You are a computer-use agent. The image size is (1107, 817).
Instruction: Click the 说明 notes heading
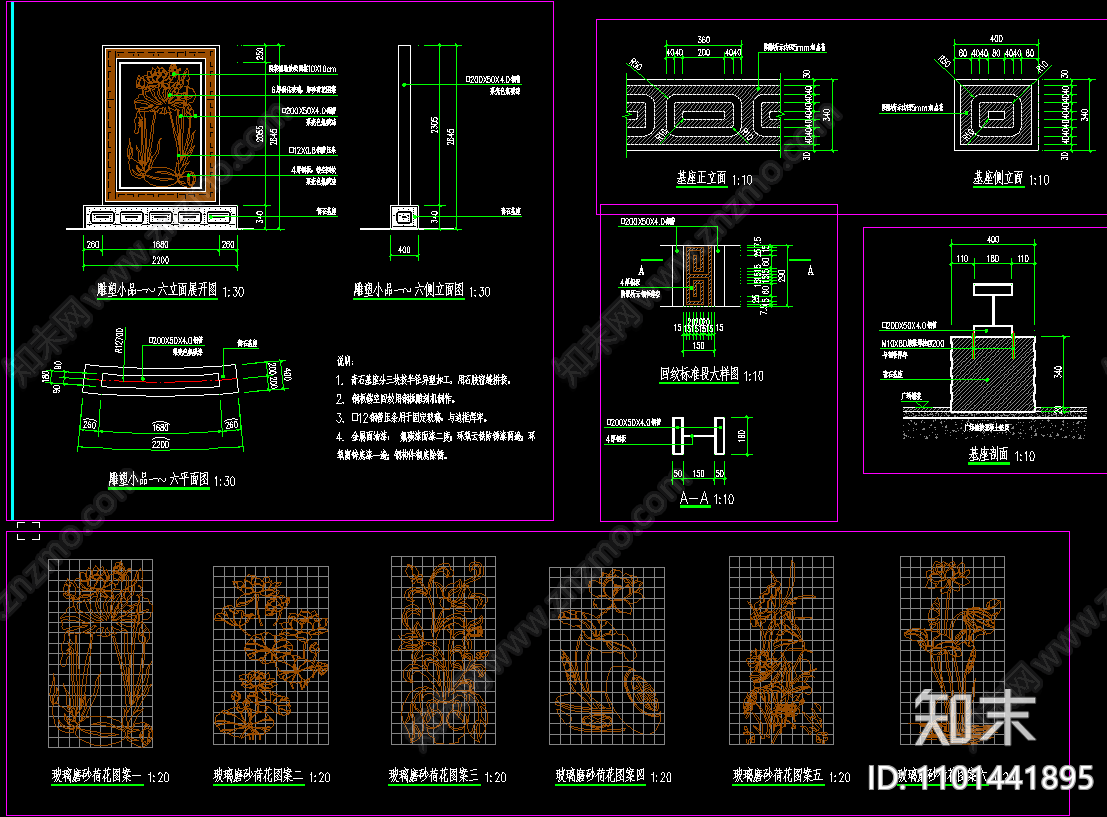point(345,361)
